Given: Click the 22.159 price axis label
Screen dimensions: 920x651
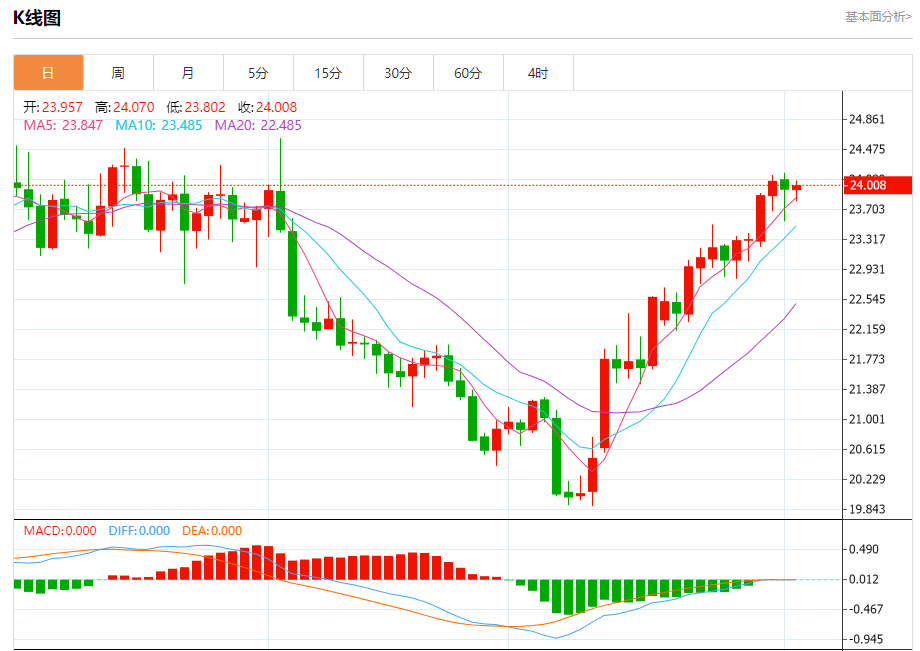Looking at the screenshot, I should coord(867,329).
